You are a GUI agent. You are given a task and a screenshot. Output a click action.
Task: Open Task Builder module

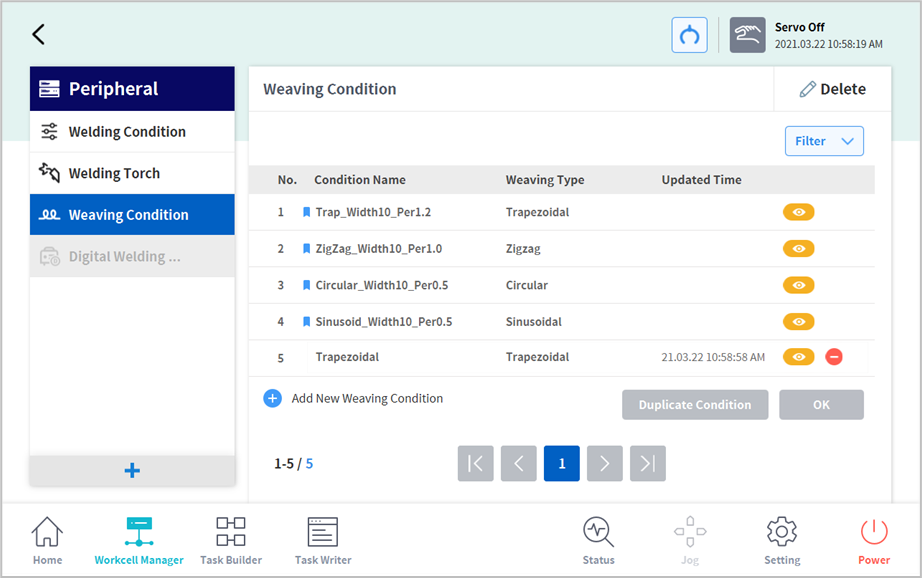(x=231, y=541)
